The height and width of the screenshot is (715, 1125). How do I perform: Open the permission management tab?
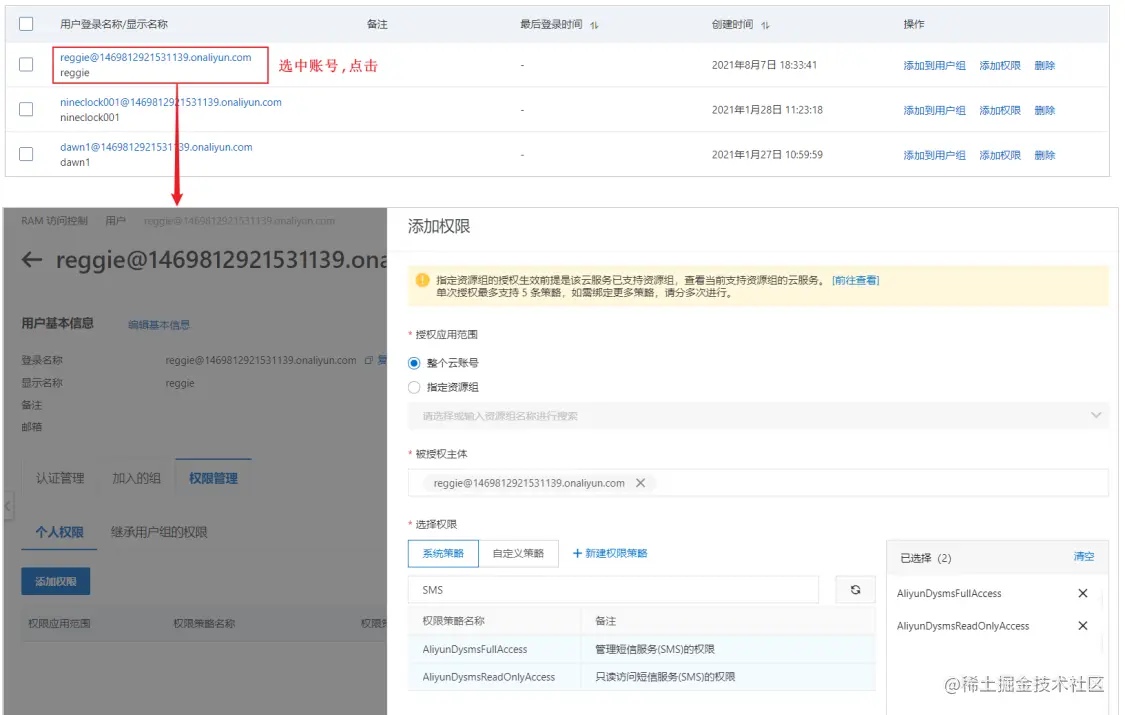(x=213, y=478)
